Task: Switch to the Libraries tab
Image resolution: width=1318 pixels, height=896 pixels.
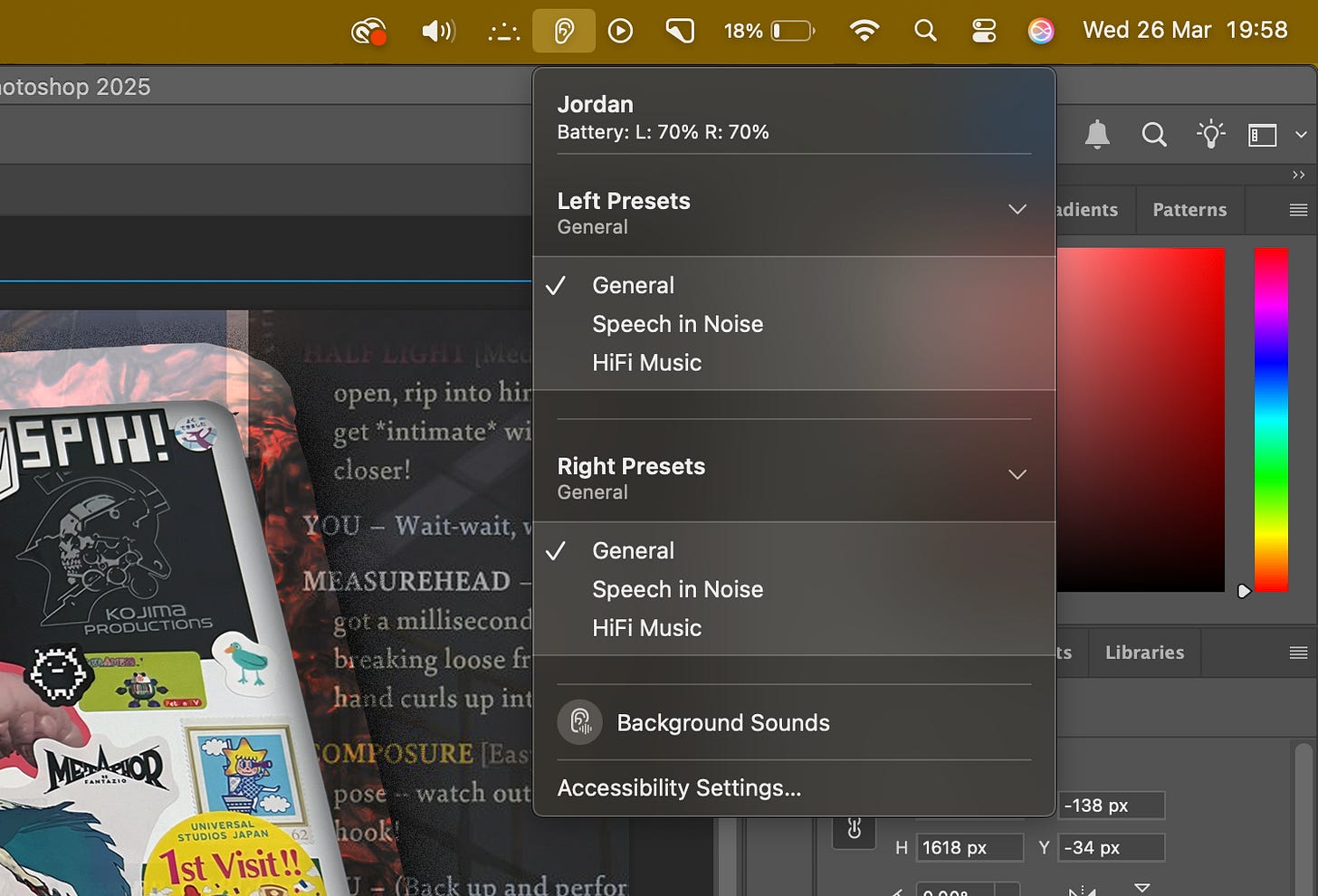Action: [1144, 653]
